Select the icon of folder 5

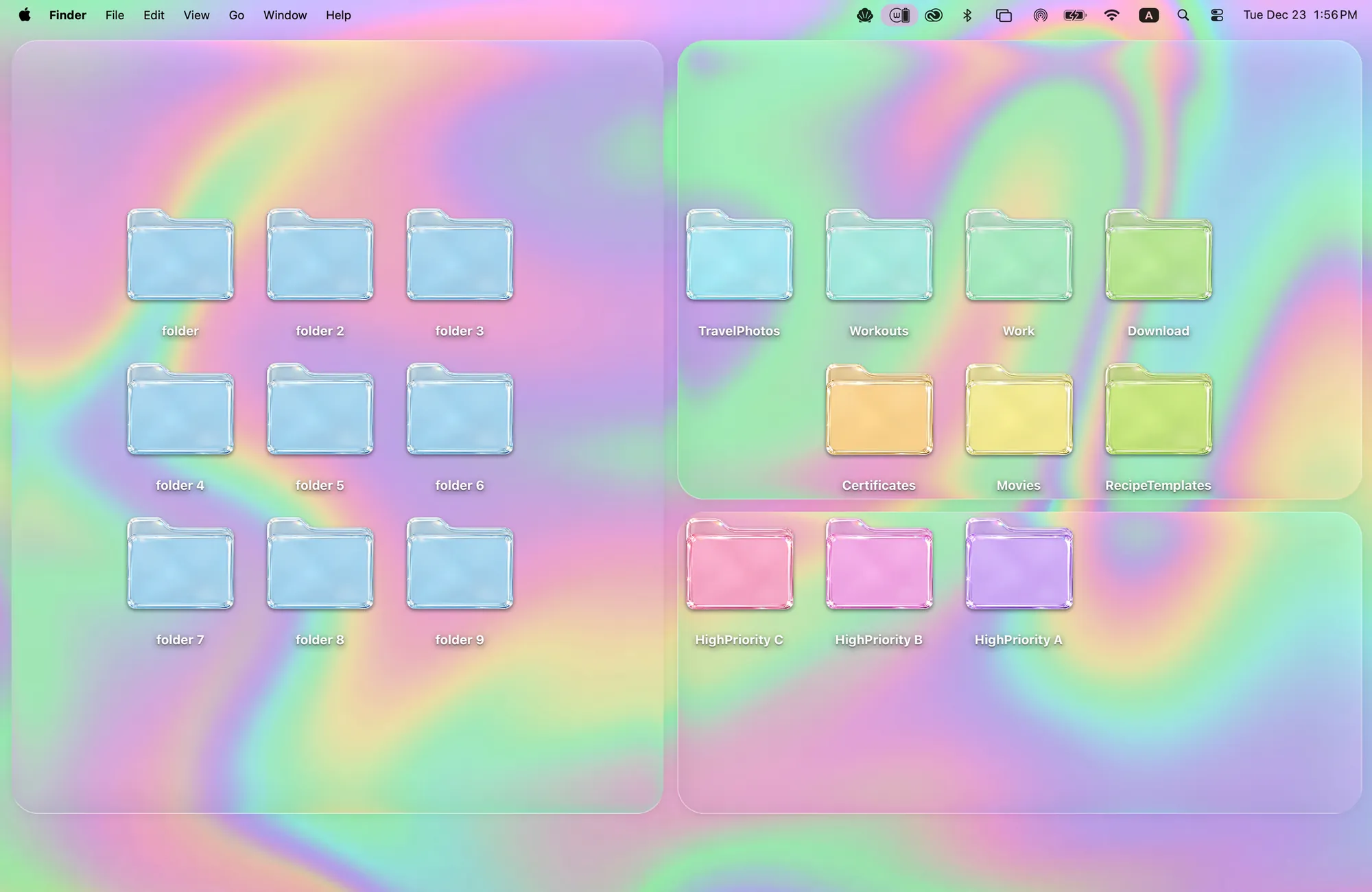[320, 409]
